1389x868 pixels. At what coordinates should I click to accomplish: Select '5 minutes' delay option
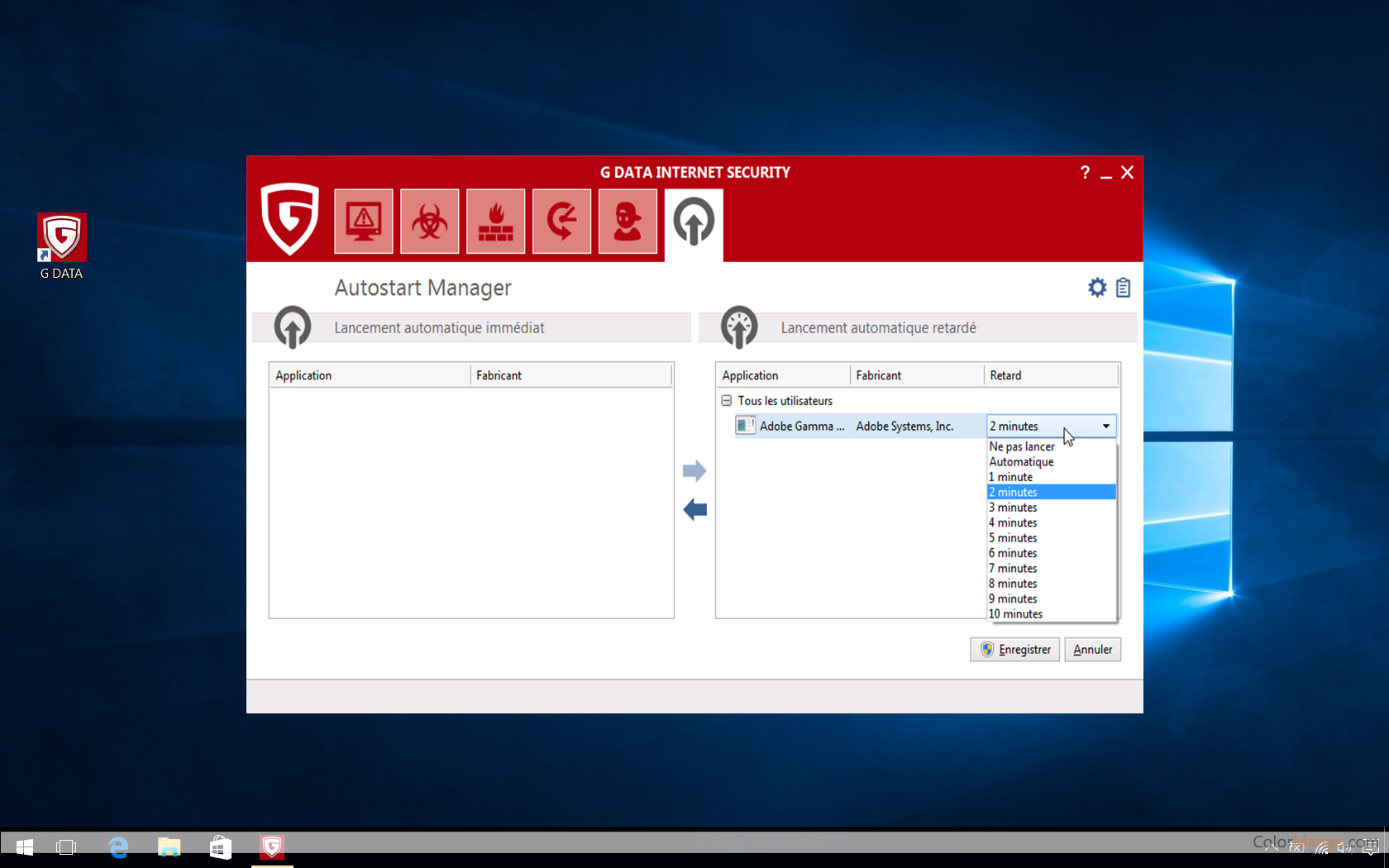tap(1052, 538)
